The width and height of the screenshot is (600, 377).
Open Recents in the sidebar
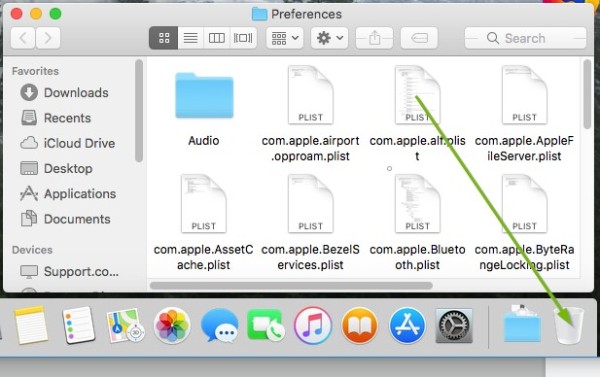click(56, 118)
